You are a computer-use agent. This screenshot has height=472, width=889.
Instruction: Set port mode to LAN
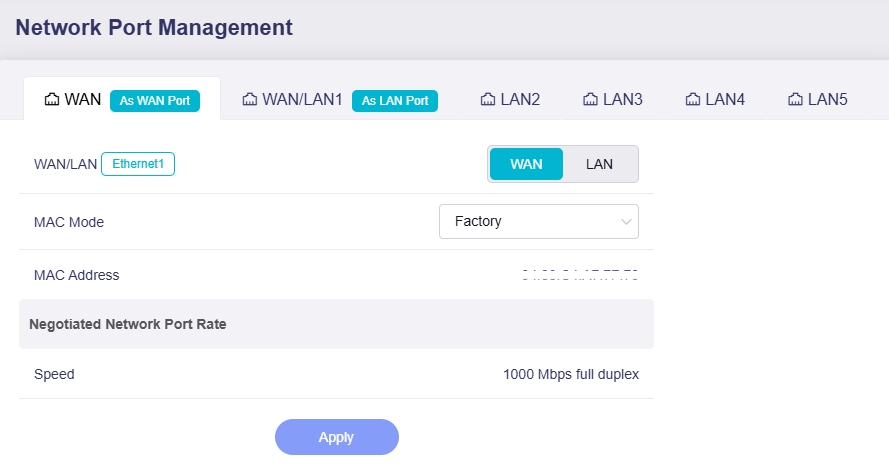pyautogui.click(x=599, y=164)
